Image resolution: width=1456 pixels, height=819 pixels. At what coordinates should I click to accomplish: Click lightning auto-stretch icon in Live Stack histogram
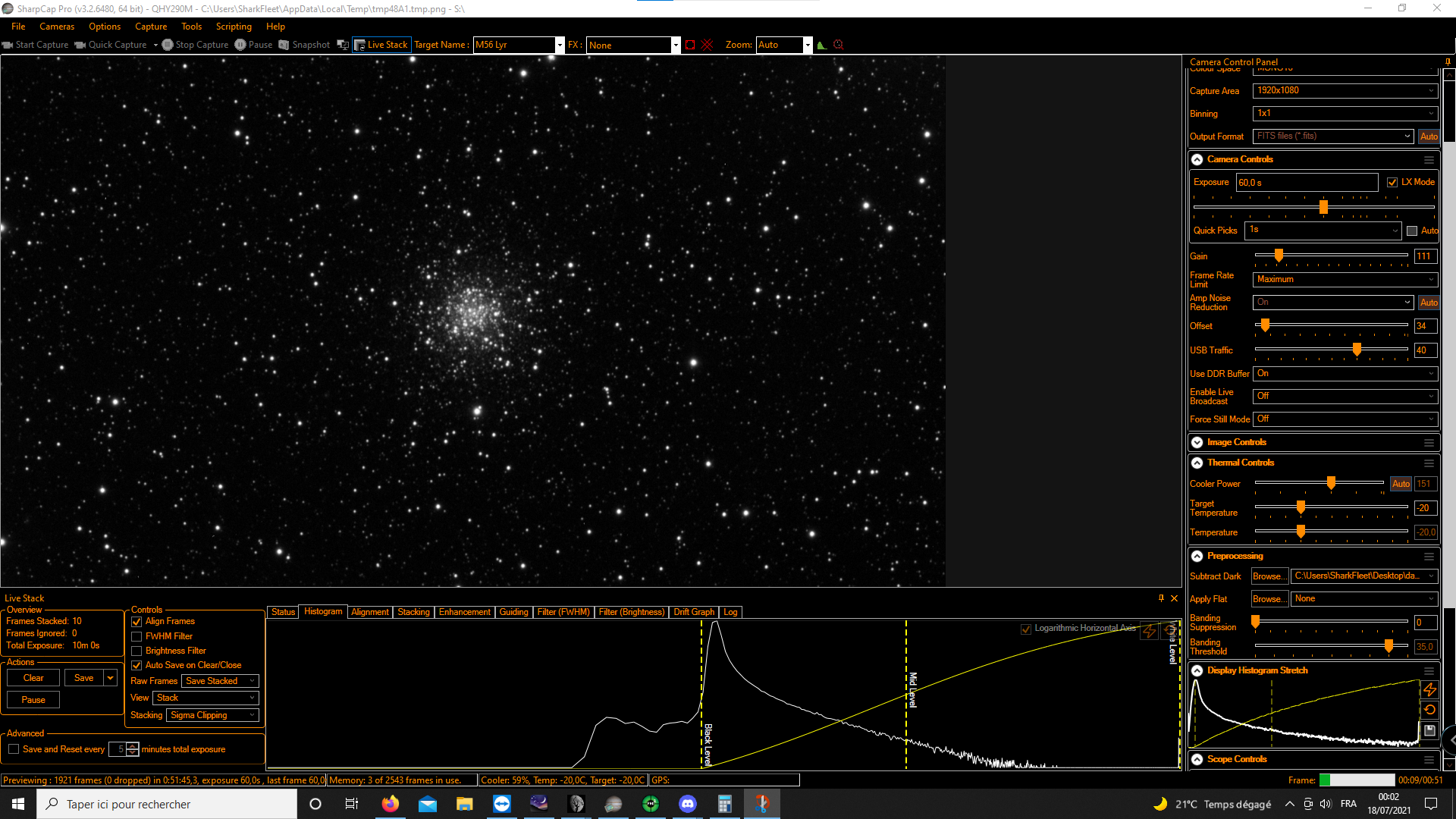[x=1150, y=631]
